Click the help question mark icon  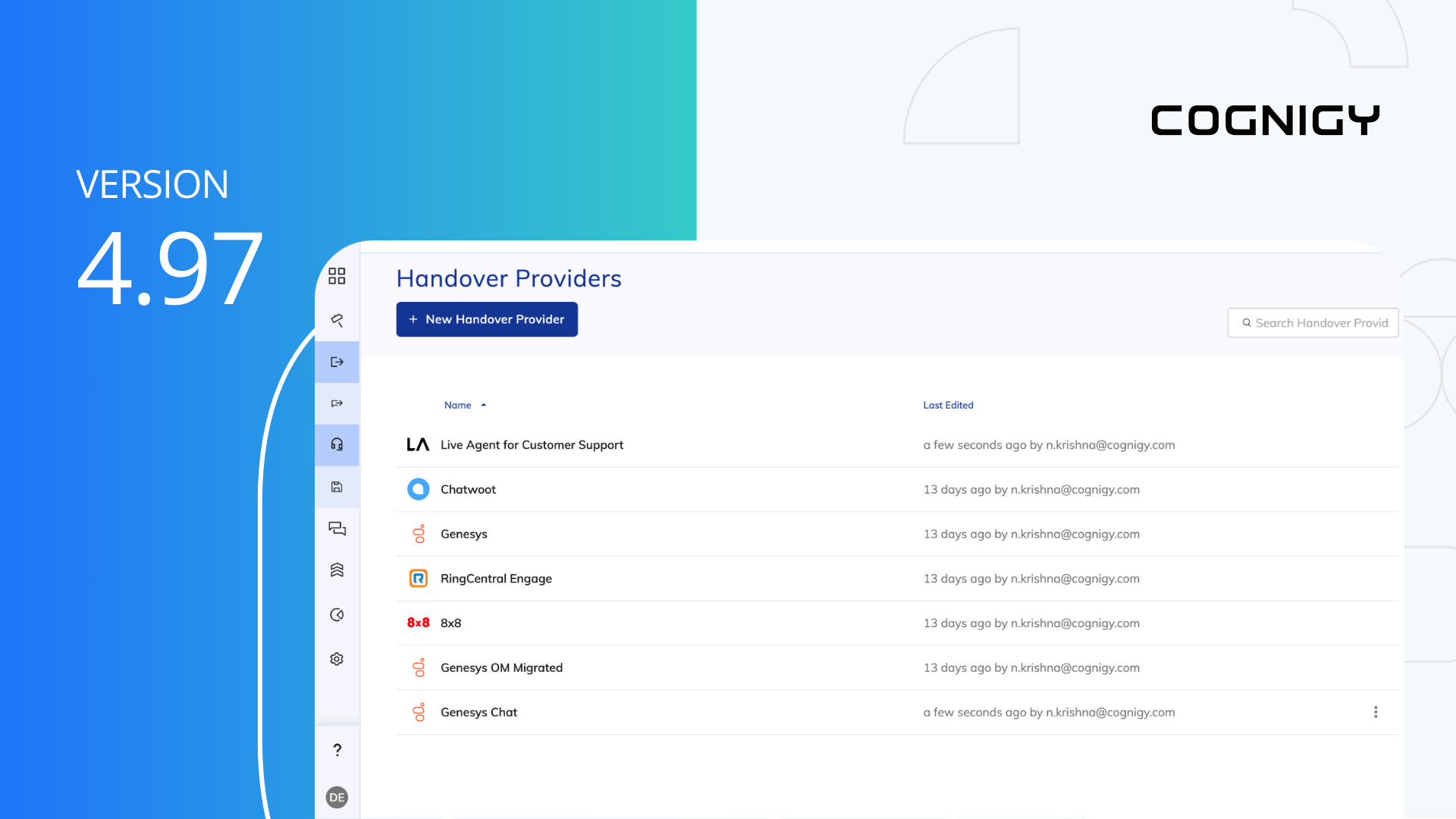[x=337, y=750]
